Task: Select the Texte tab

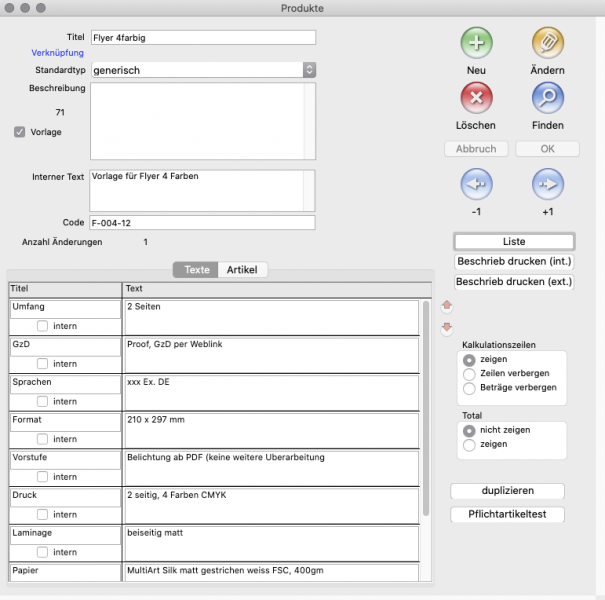Action: 196,270
